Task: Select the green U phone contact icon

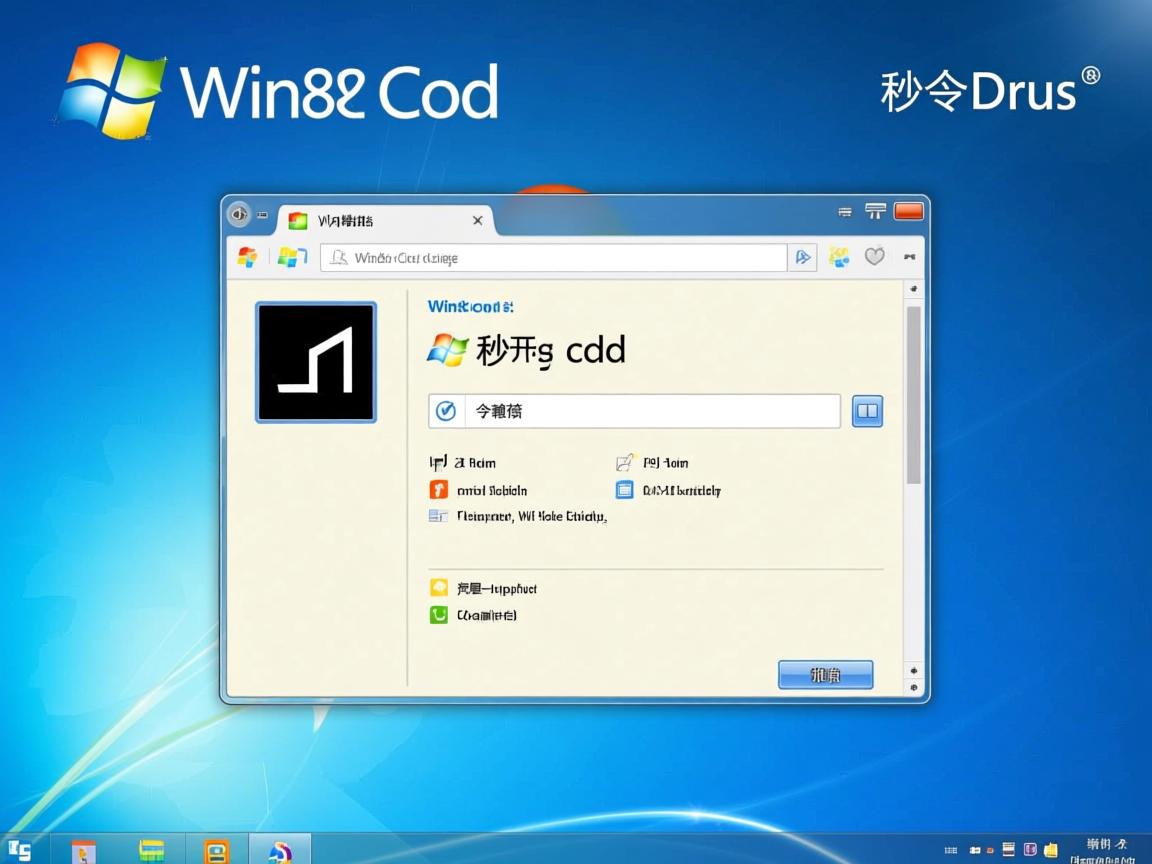Action: [x=438, y=615]
